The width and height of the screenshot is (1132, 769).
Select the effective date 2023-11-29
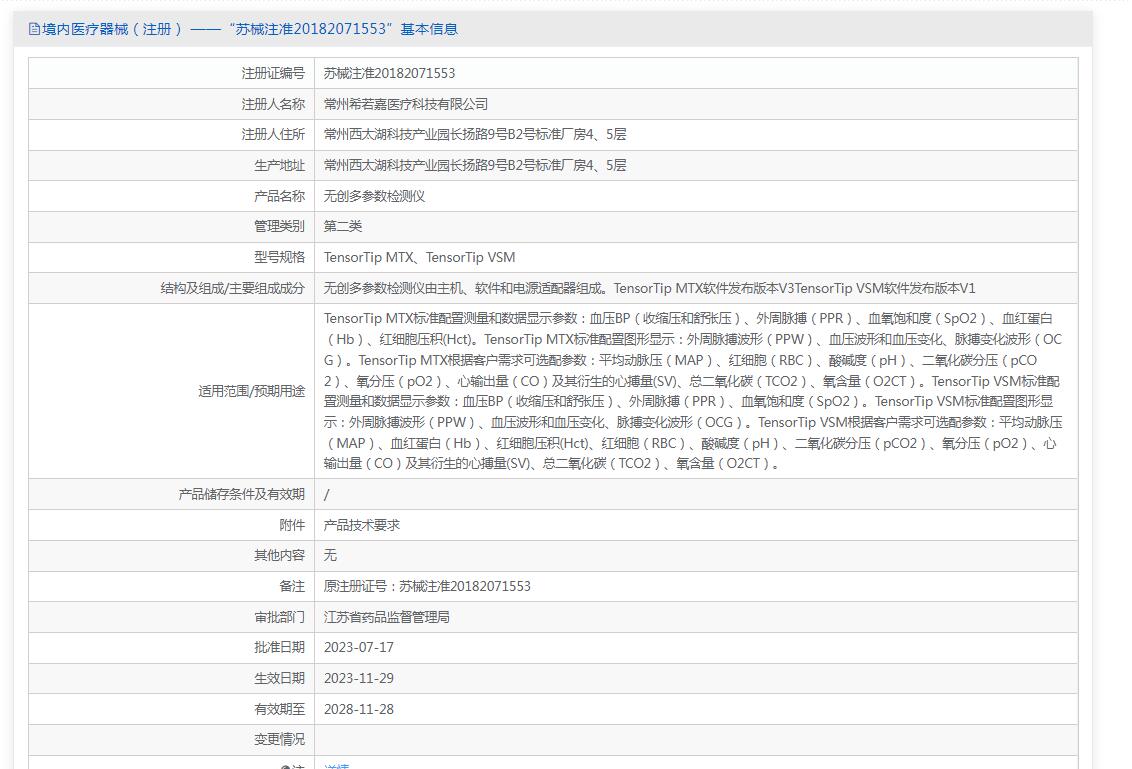(359, 678)
